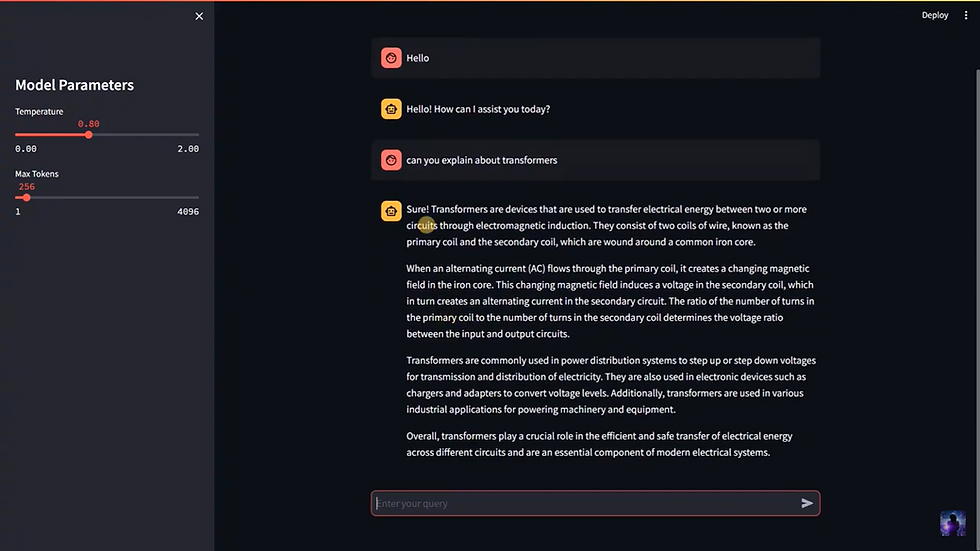Click the profile thumbnail in the bottom-right corner
Image resolution: width=980 pixels, height=551 pixels.
point(952,523)
